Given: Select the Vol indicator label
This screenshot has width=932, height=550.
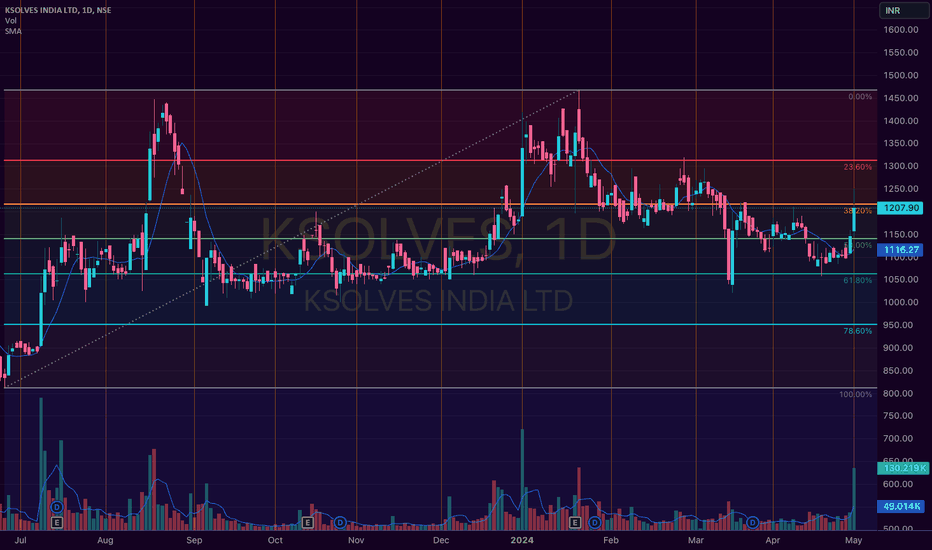Looking at the screenshot, I should (x=11, y=21).
